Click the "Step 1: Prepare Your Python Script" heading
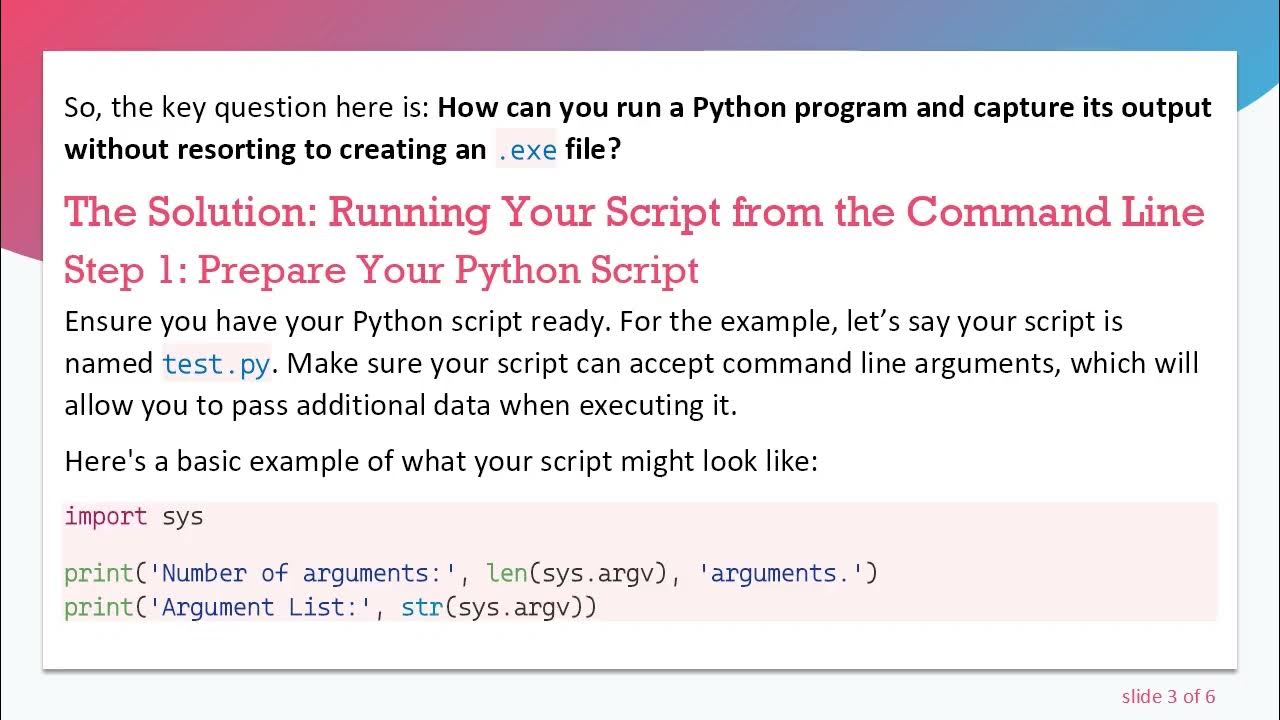This screenshot has height=720, width=1280. click(x=381, y=270)
